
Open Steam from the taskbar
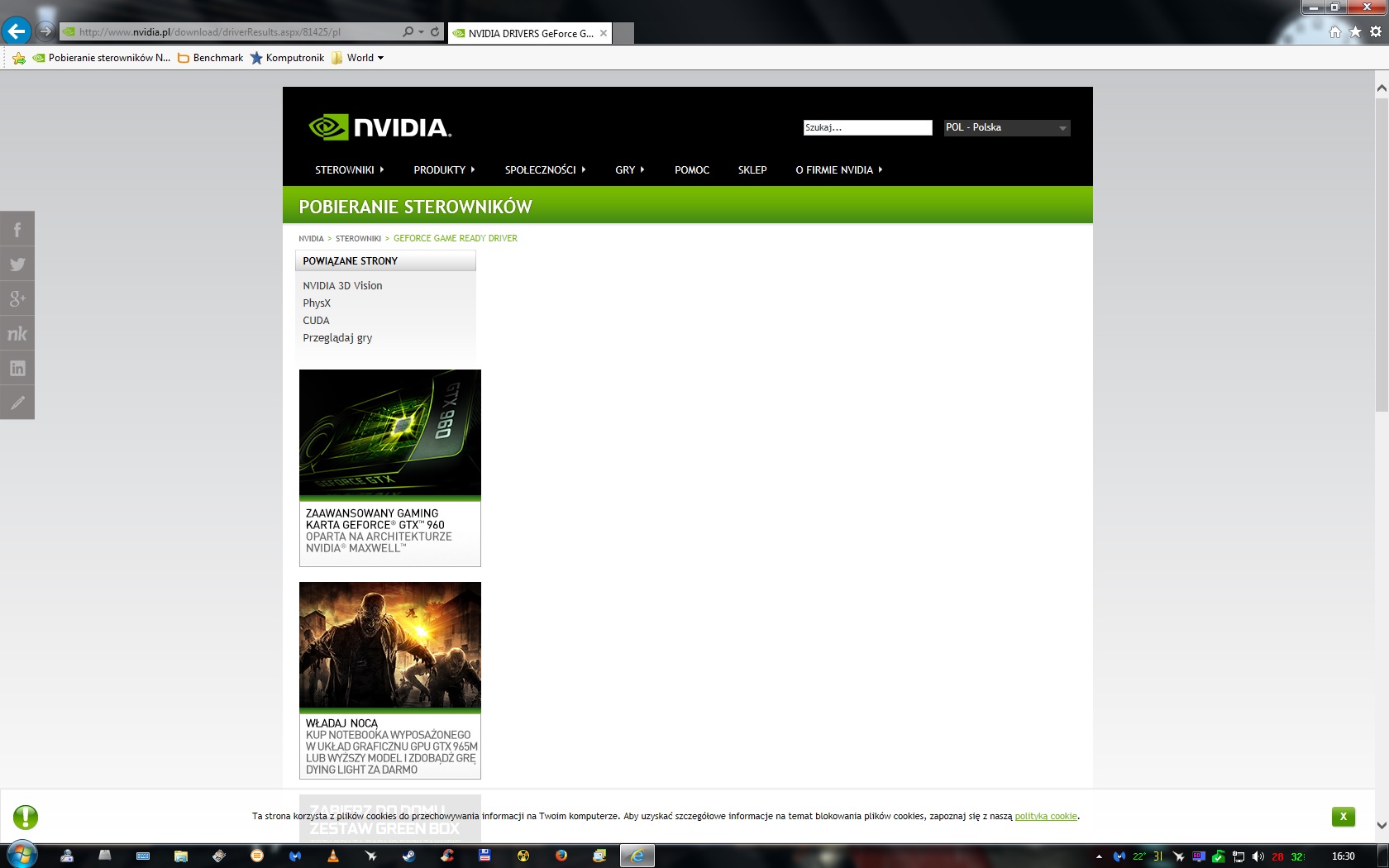[409, 856]
